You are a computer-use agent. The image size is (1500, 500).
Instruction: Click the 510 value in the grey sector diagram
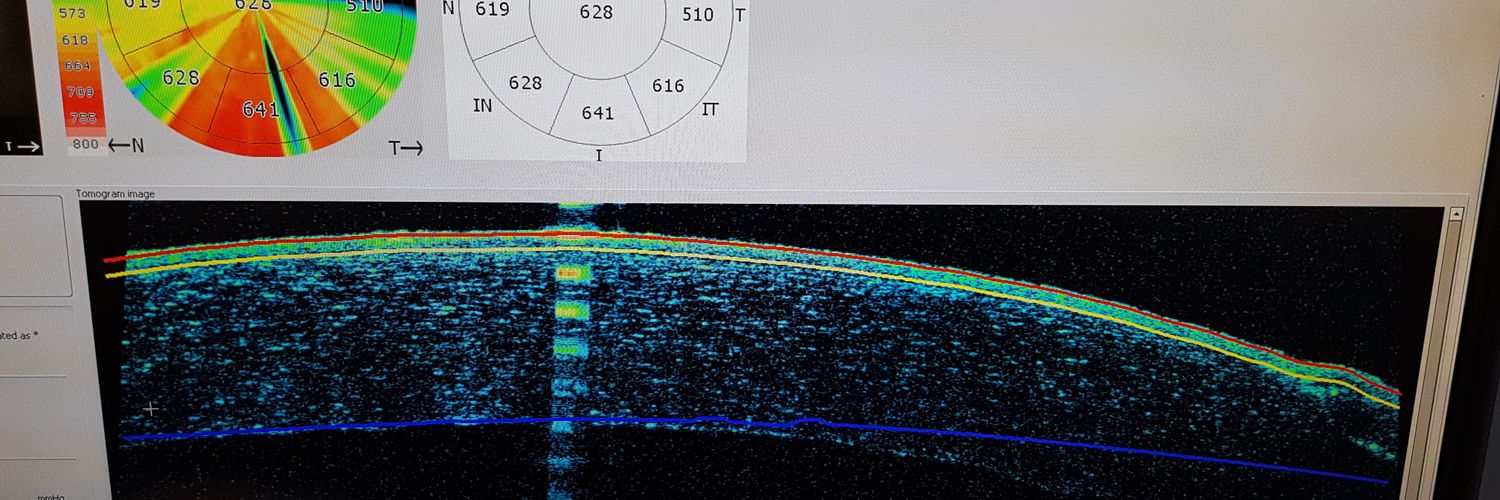click(x=698, y=15)
